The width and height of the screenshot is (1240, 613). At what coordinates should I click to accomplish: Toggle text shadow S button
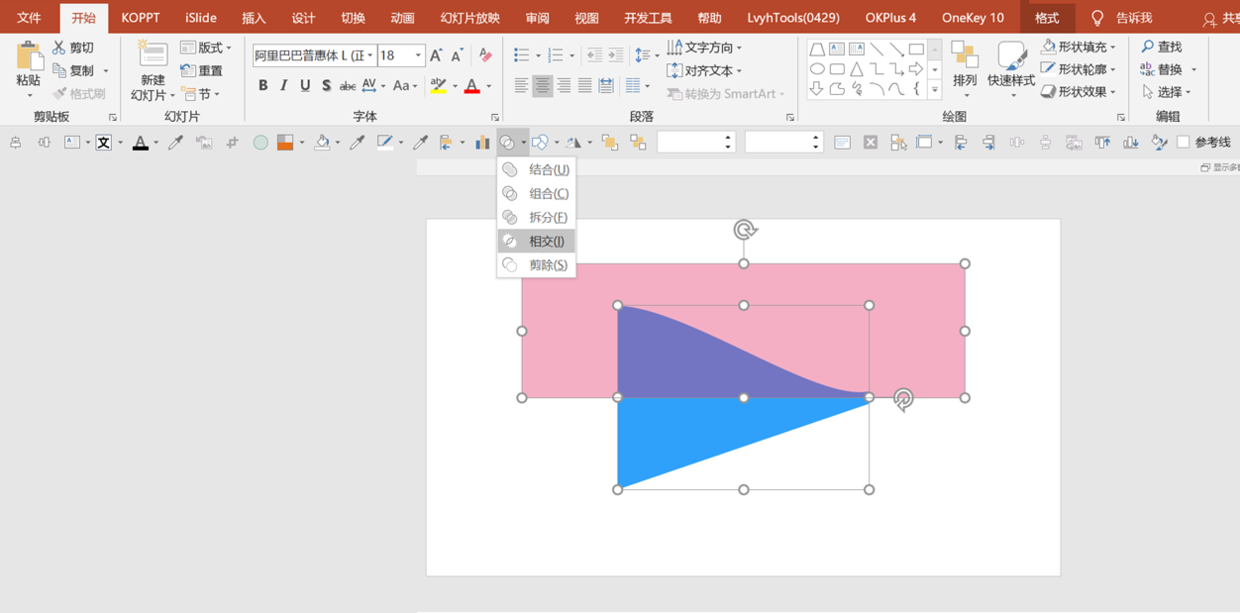coord(326,86)
